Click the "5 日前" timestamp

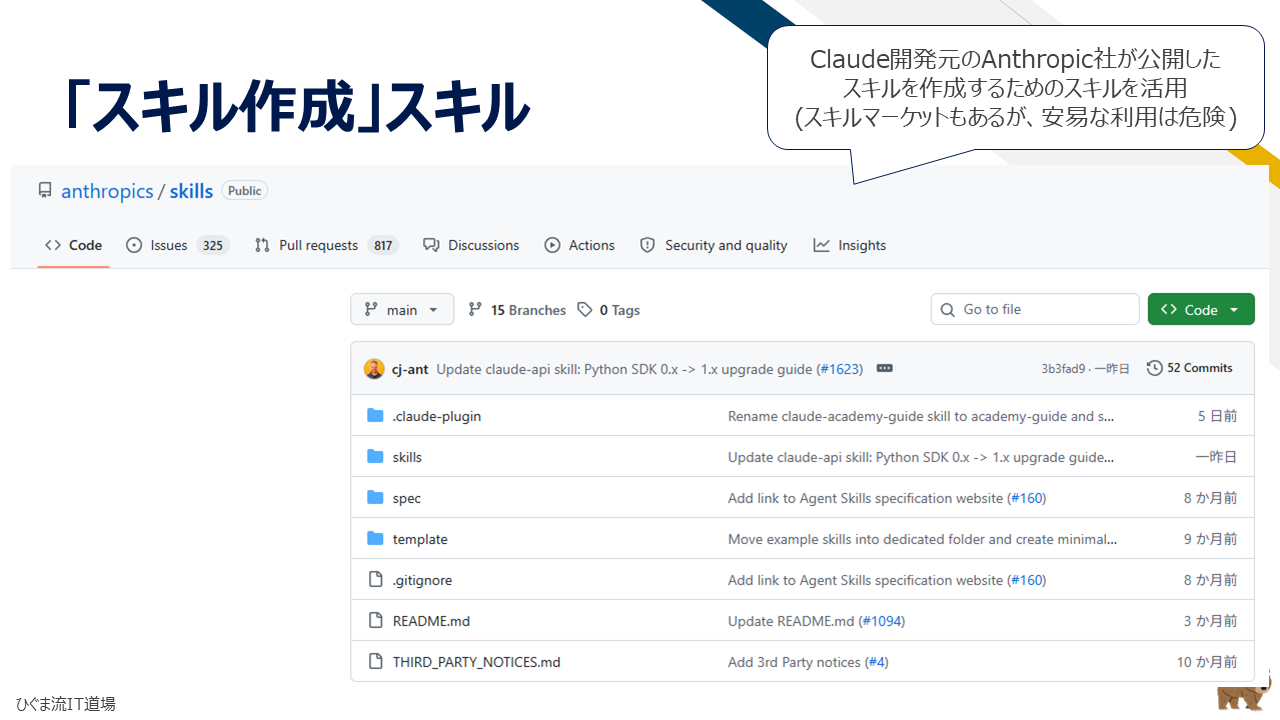coord(1217,416)
